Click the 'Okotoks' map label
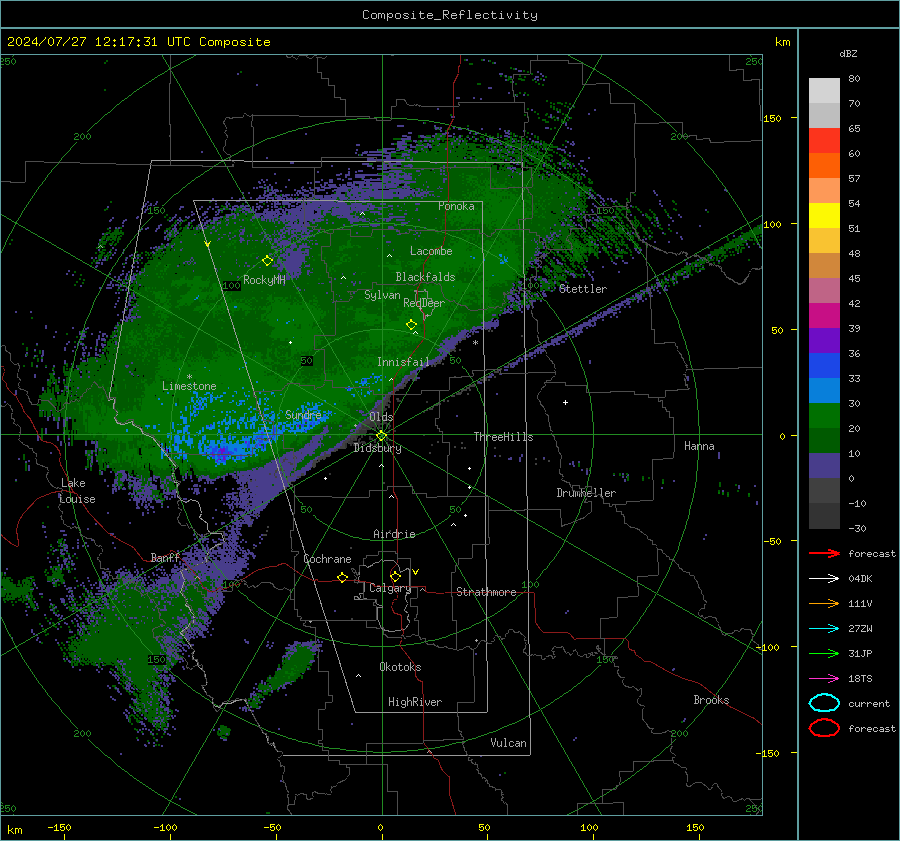The width and height of the screenshot is (900, 841). 400,667
